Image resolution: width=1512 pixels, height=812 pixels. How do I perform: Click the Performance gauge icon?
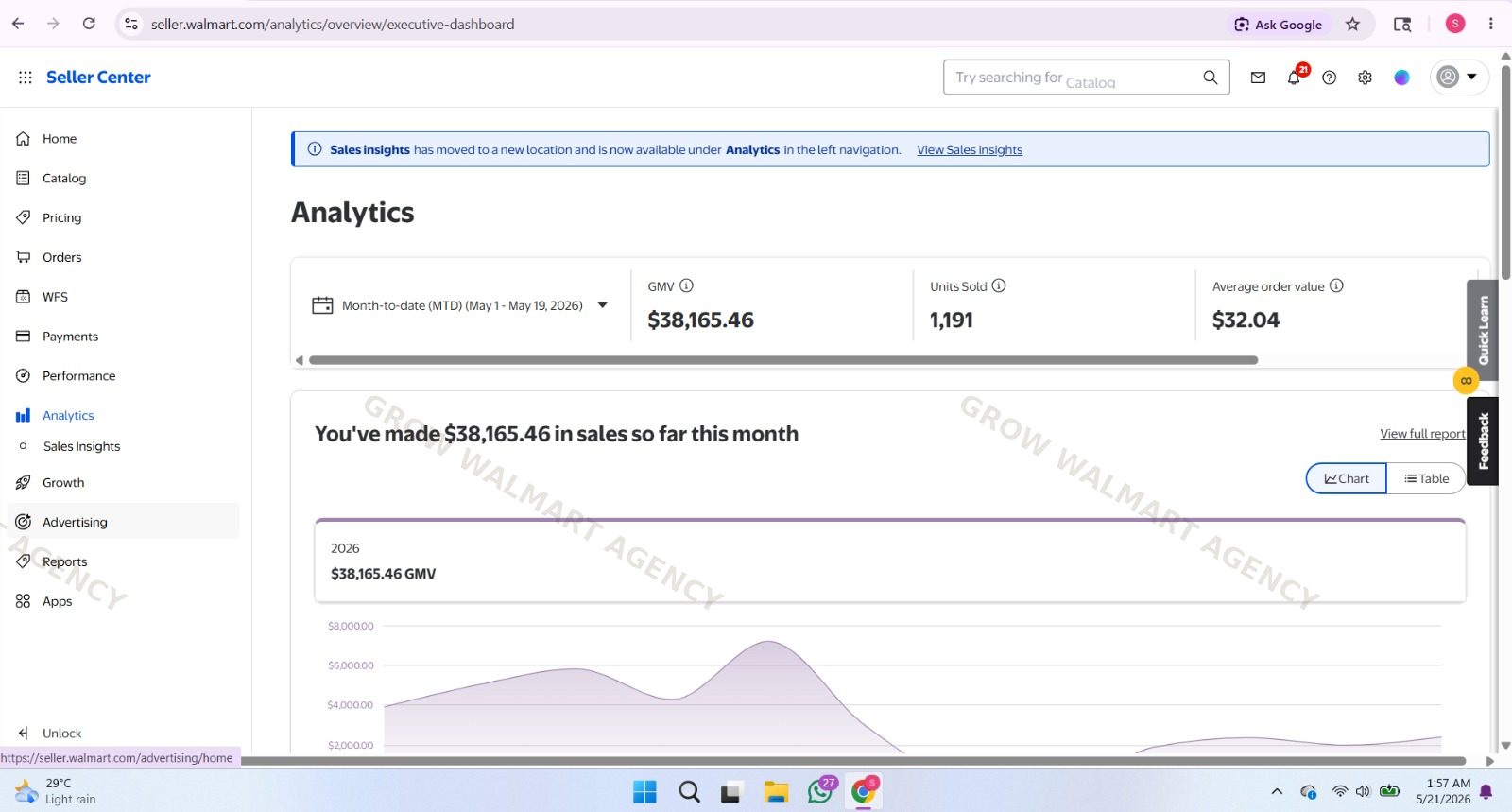pyautogui.click(x=24, y=376)
